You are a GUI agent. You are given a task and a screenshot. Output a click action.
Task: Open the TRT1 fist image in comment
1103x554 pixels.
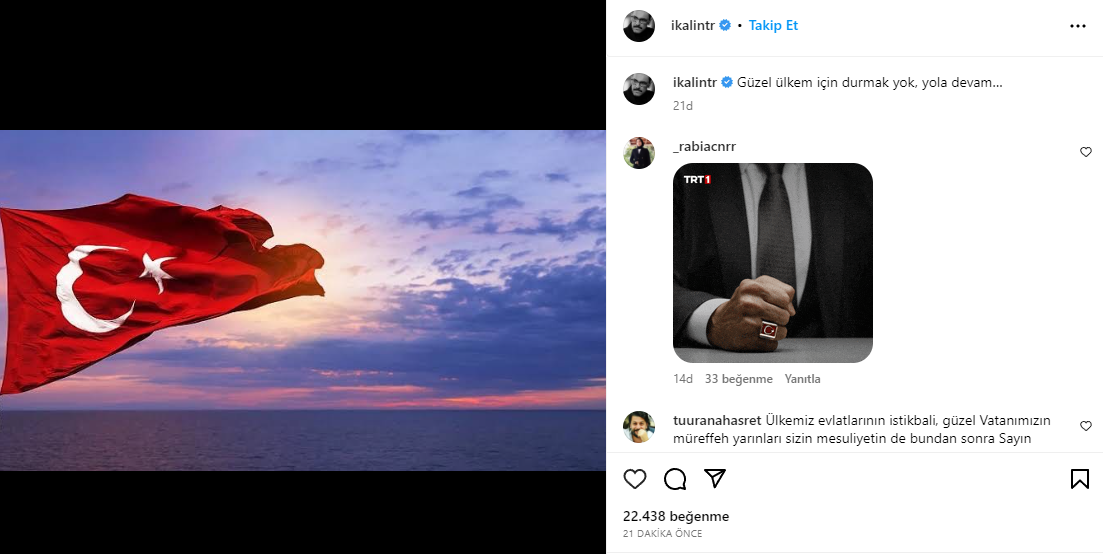point(773,263)
